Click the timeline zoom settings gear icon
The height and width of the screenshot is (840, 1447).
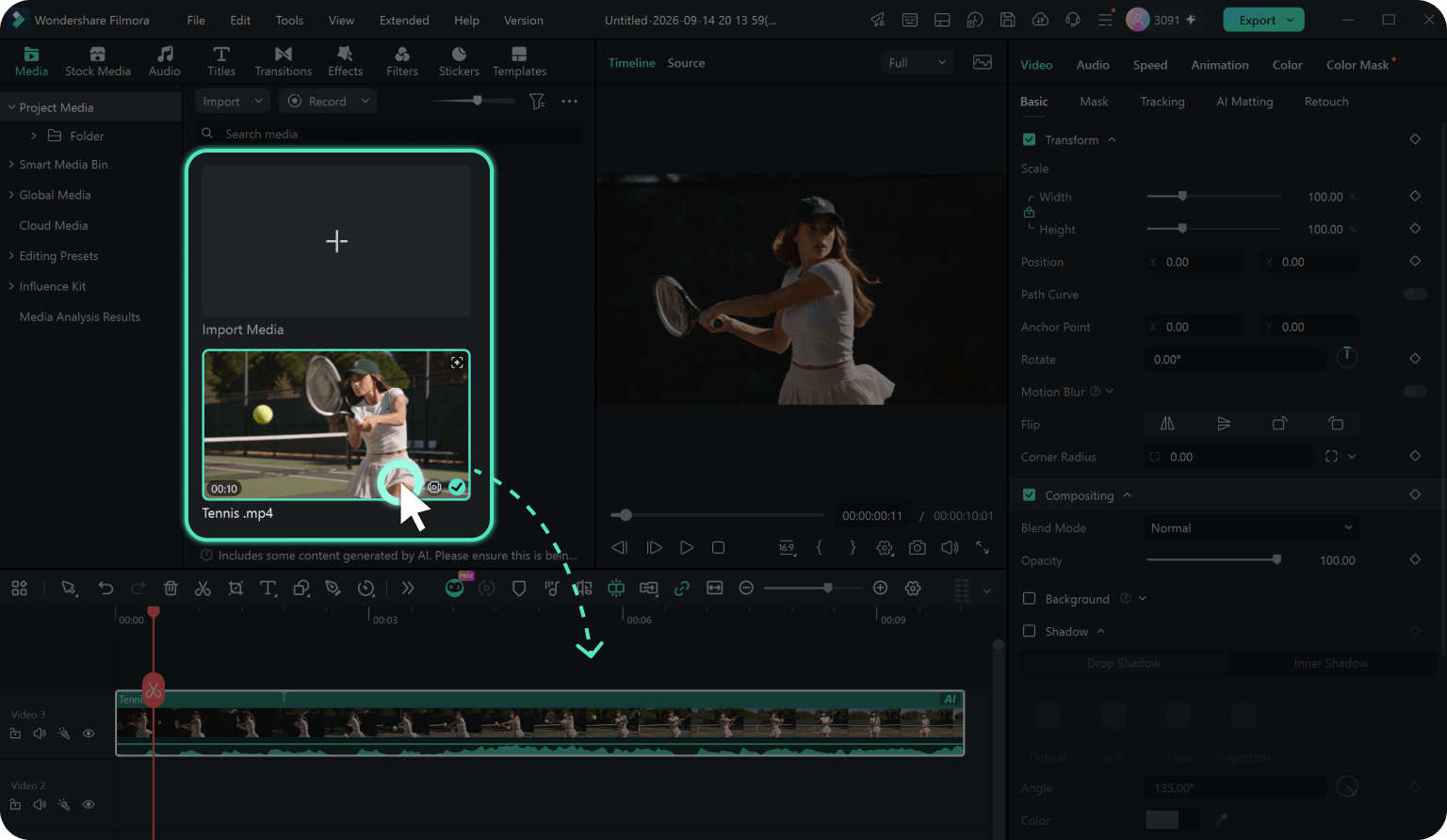tap(913, 588)
